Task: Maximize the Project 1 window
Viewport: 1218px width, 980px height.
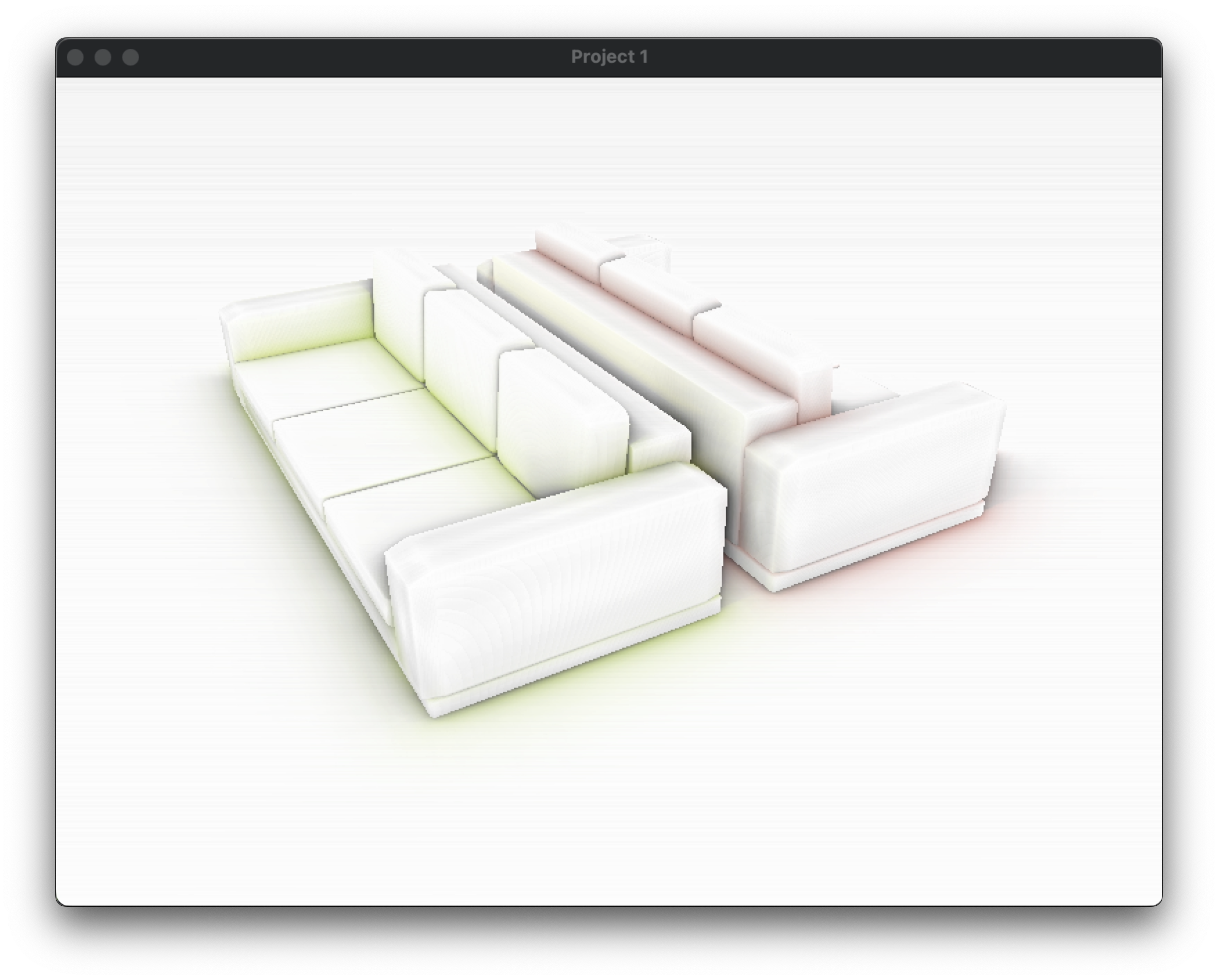Action: pos(131,57)
